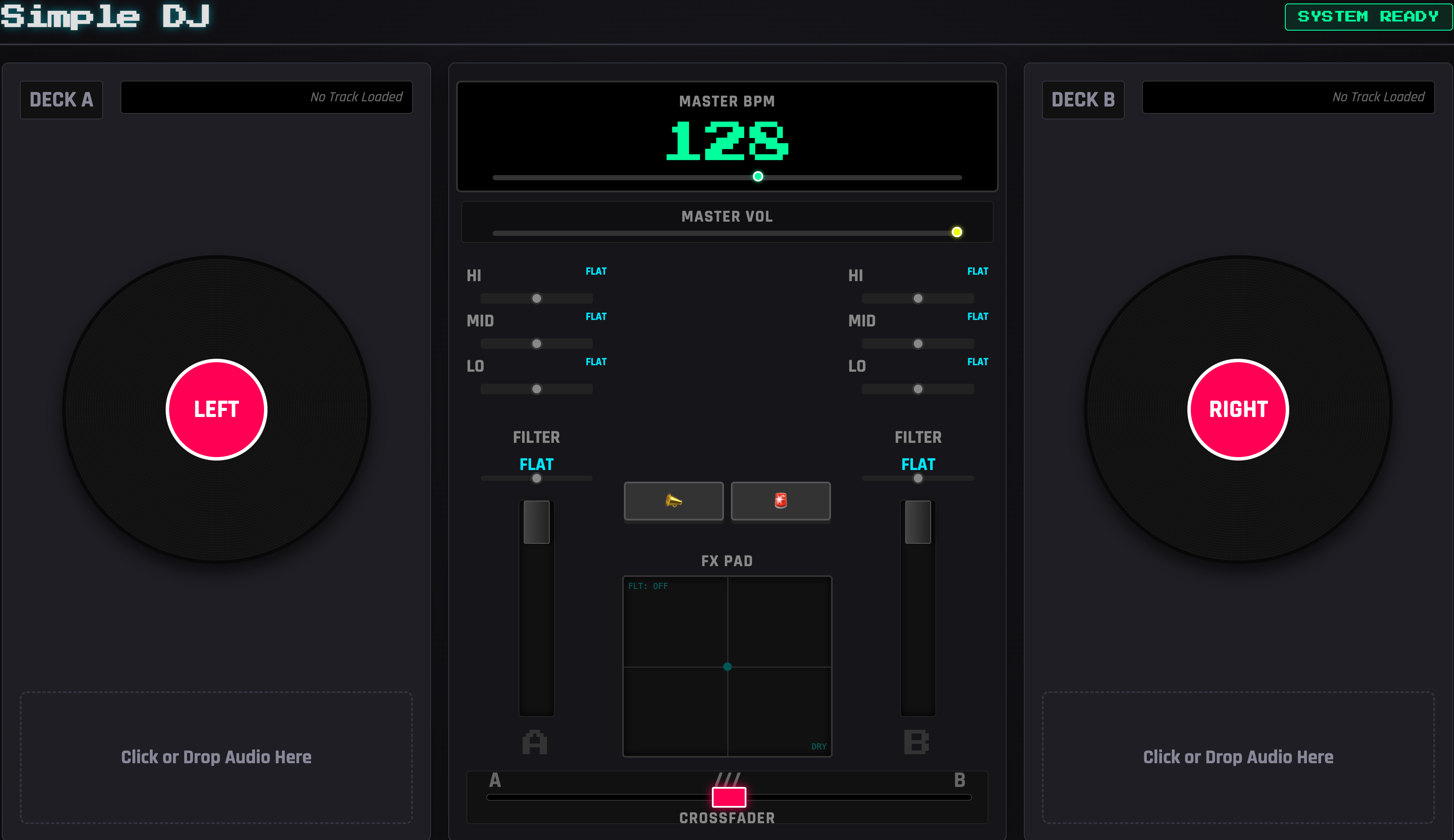This screenshot has height=840, width=1454.
Task: Select the DECK B panel label
Action: click(1083, 99)
